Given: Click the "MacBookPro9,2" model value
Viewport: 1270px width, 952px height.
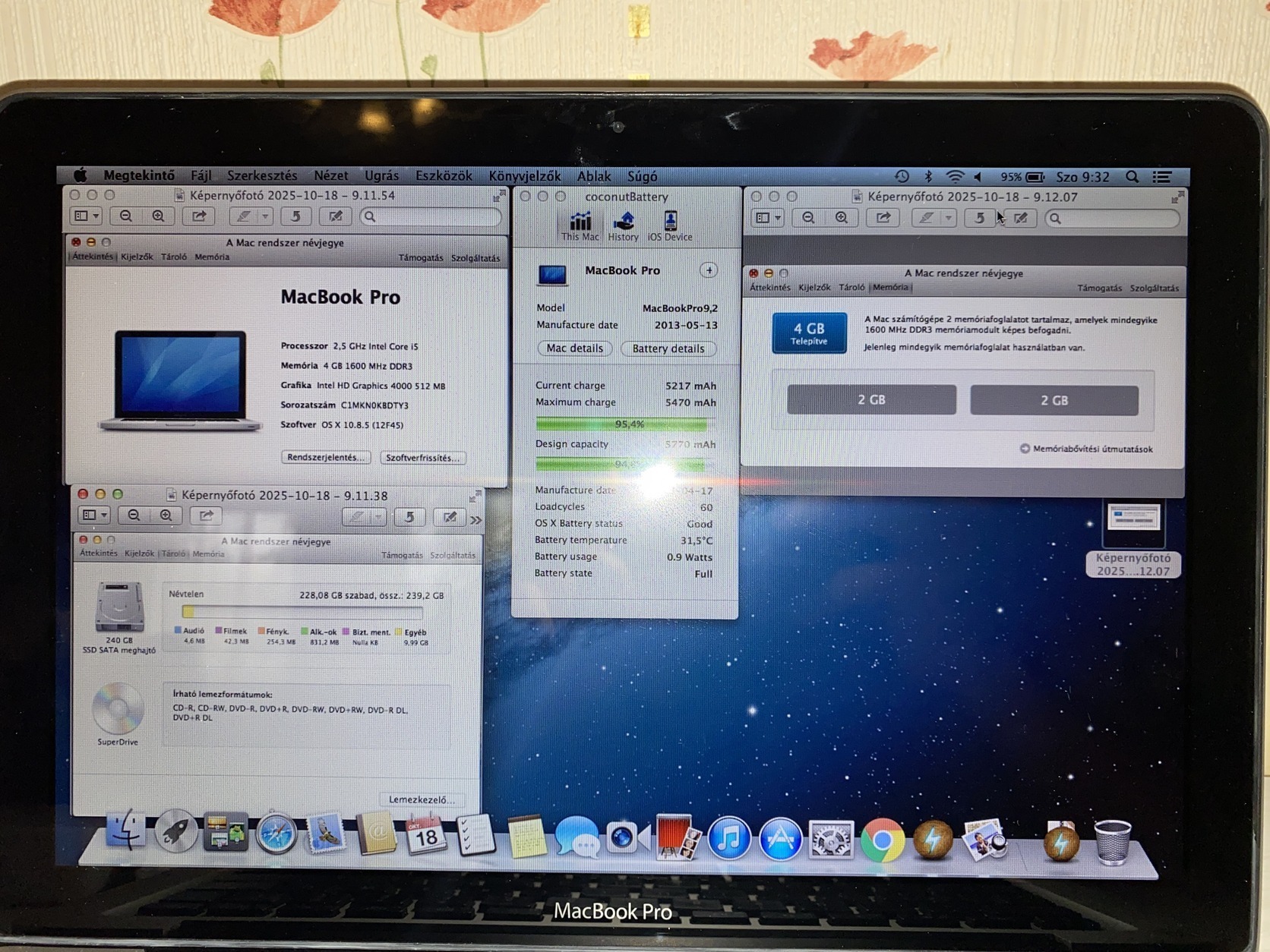Looking at the screenshot, I should click(x=680, y=308).
